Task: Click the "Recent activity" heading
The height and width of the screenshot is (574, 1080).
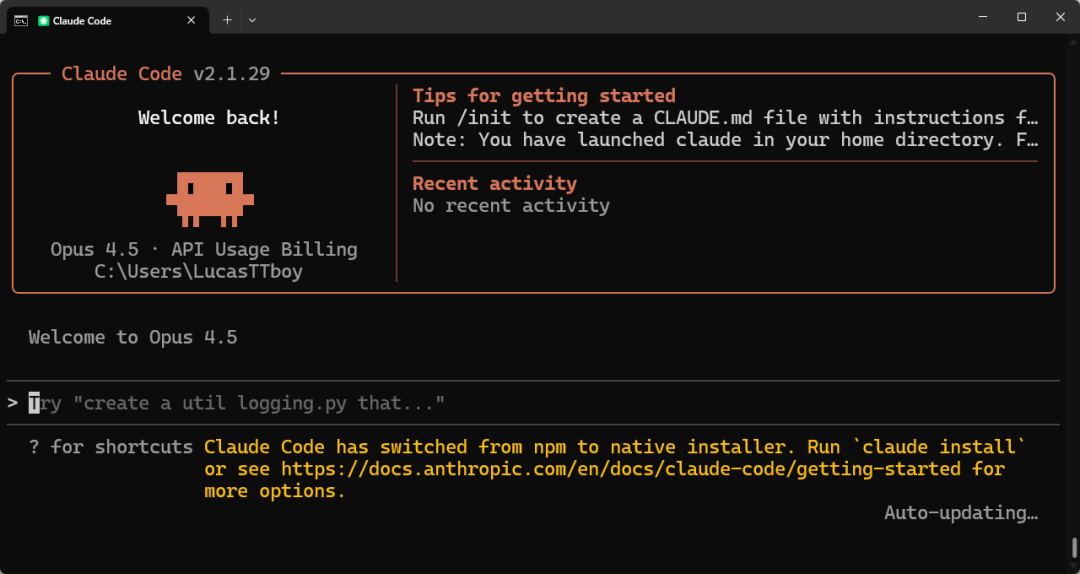Action: click(494, 184)
